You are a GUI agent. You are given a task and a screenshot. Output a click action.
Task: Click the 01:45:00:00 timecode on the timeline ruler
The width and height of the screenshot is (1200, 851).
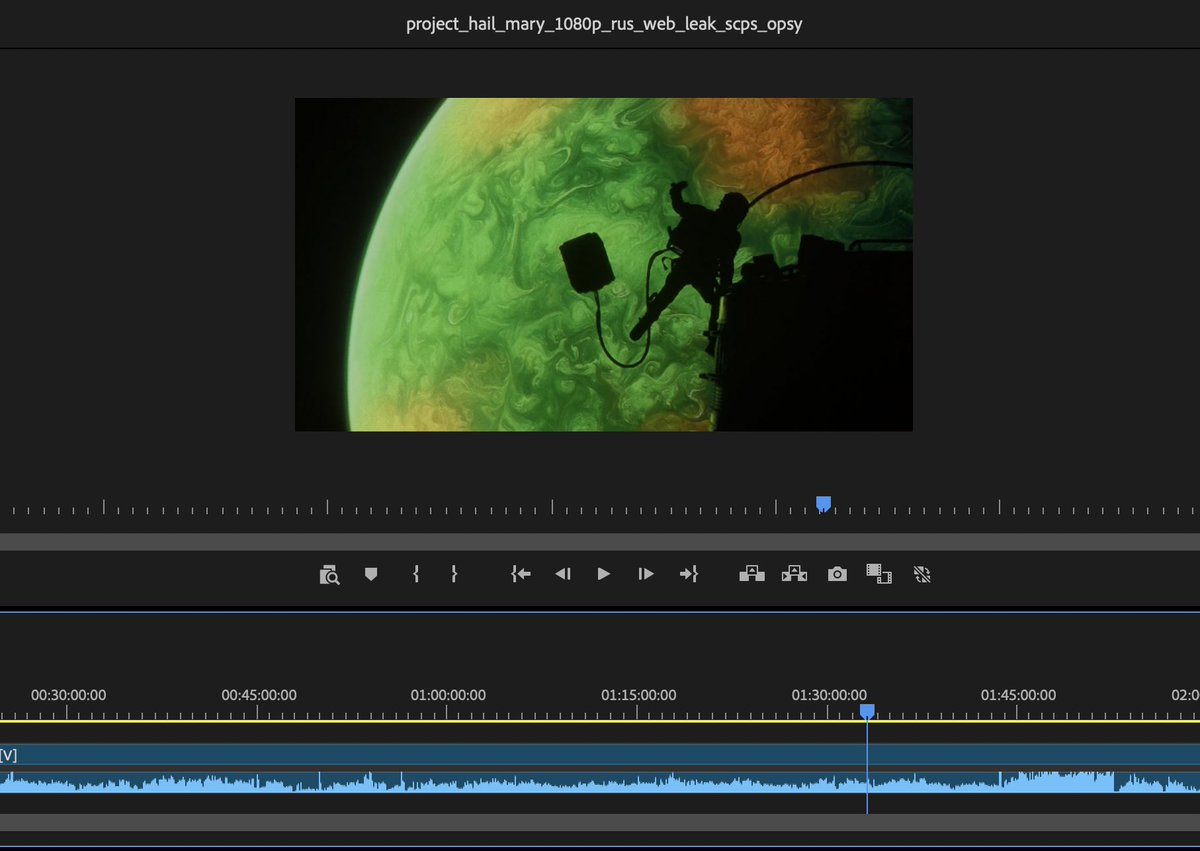1018,695
